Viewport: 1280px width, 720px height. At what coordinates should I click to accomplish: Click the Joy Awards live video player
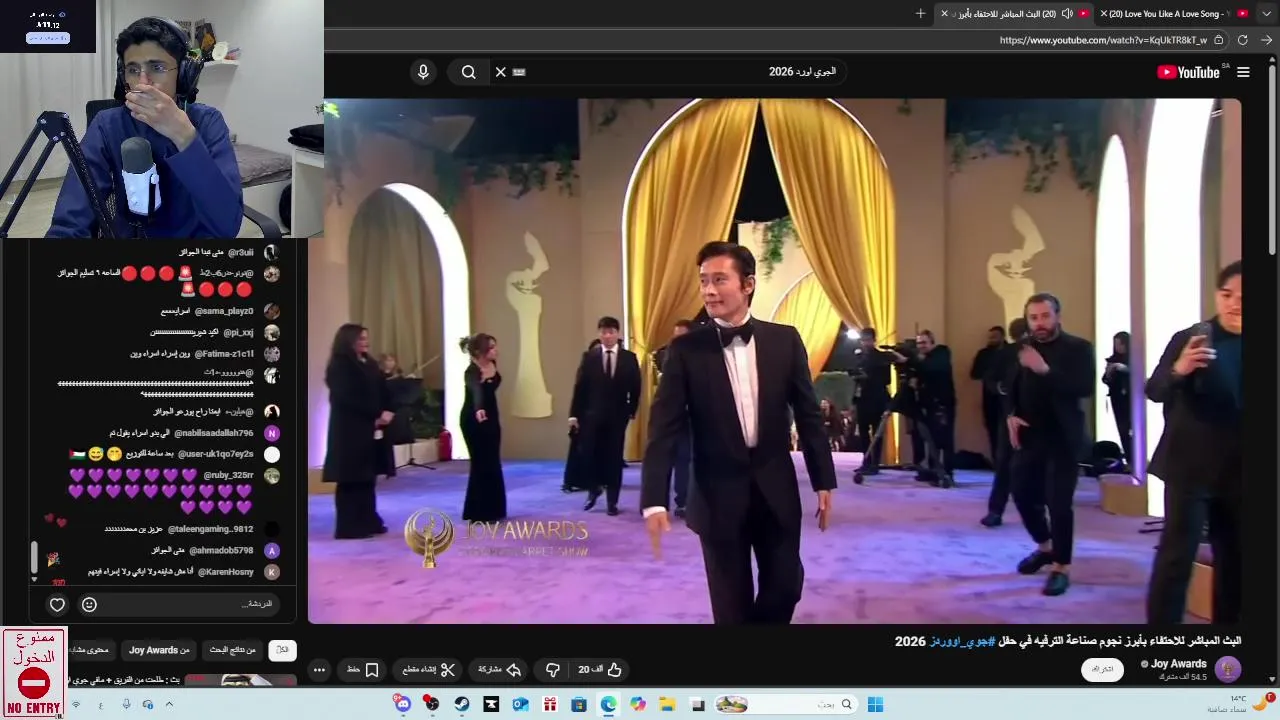coord(775,361)
